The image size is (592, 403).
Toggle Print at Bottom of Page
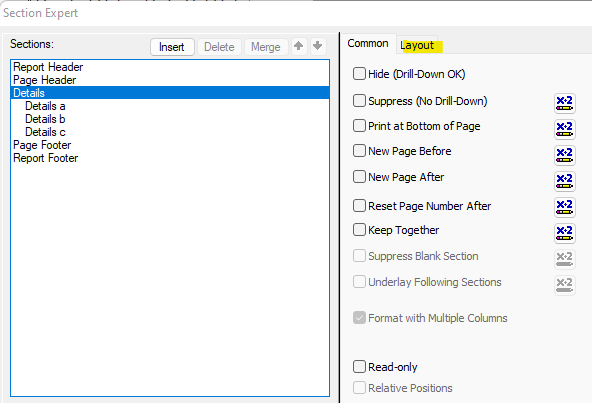coord(359,126)
